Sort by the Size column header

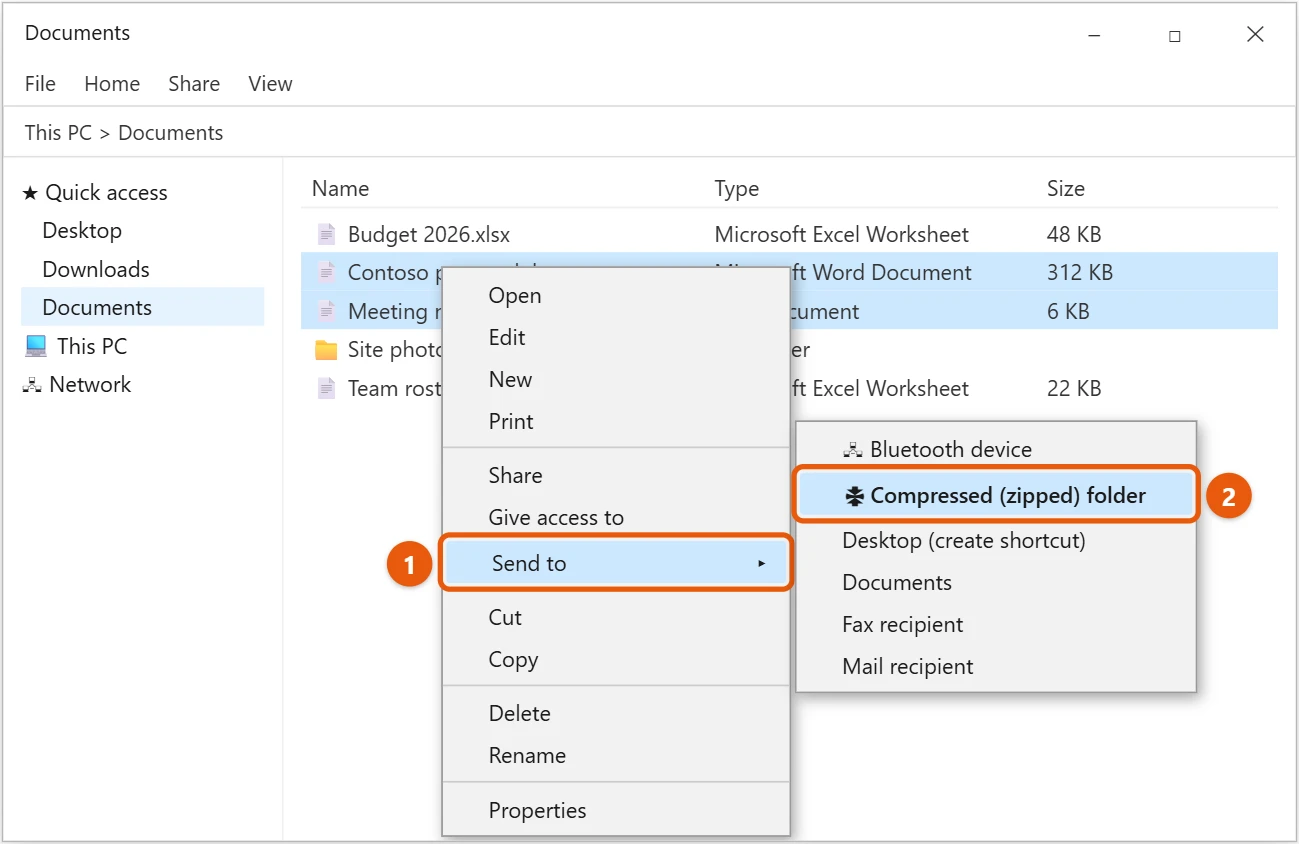(x=1066, y=189)
